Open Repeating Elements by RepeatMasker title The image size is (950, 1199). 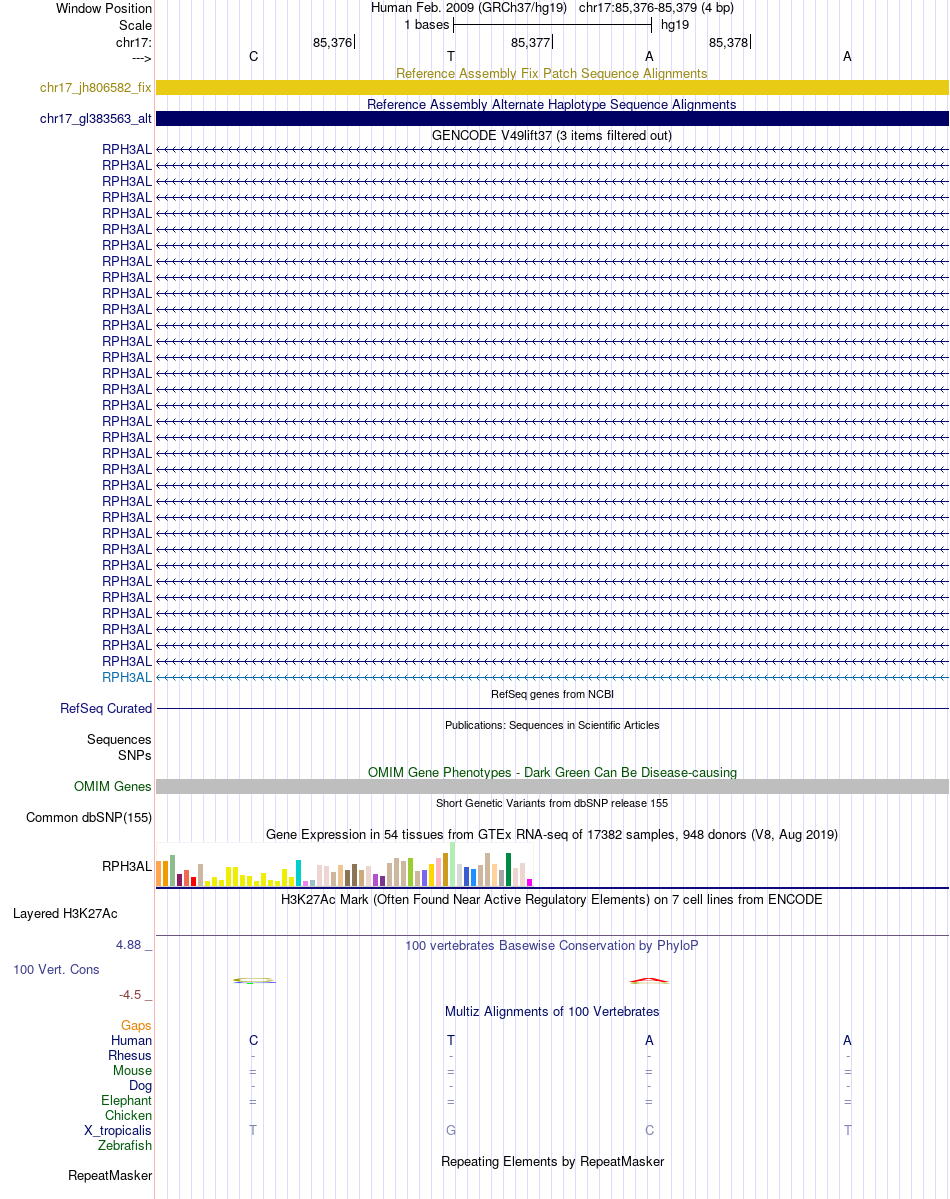click(551, 1162)
